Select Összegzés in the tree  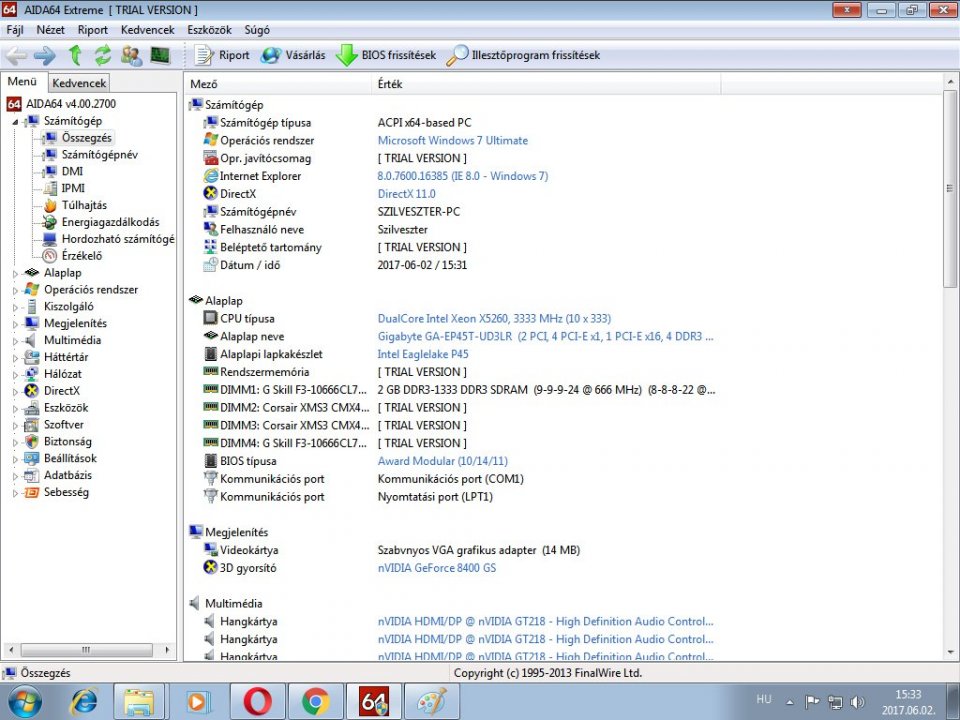(86, 138)
